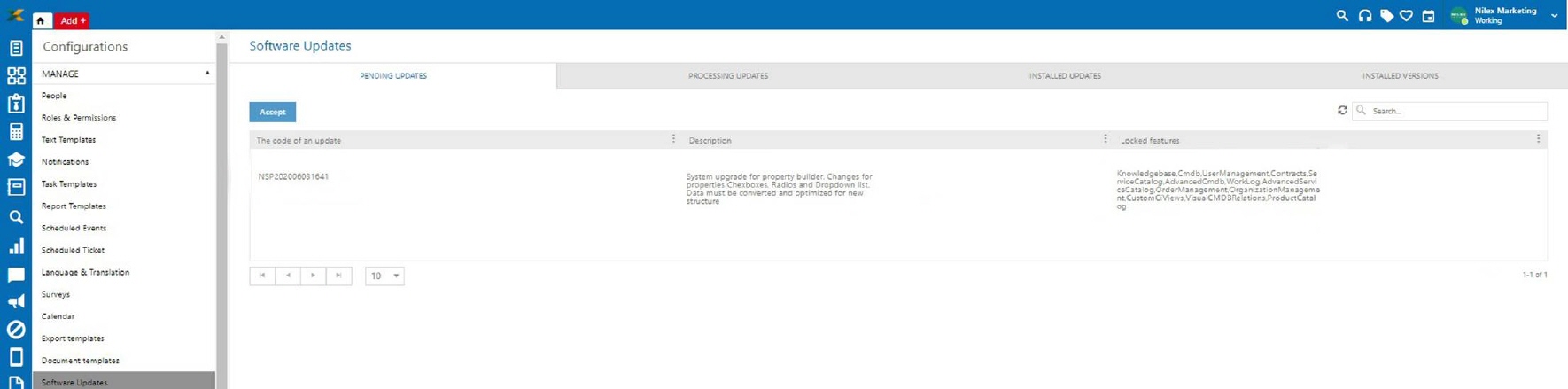Switch to the Installed Updates tab
Image resolution: width=1568 pixels, height=389 pixels.
click(x=1064, y=76)
